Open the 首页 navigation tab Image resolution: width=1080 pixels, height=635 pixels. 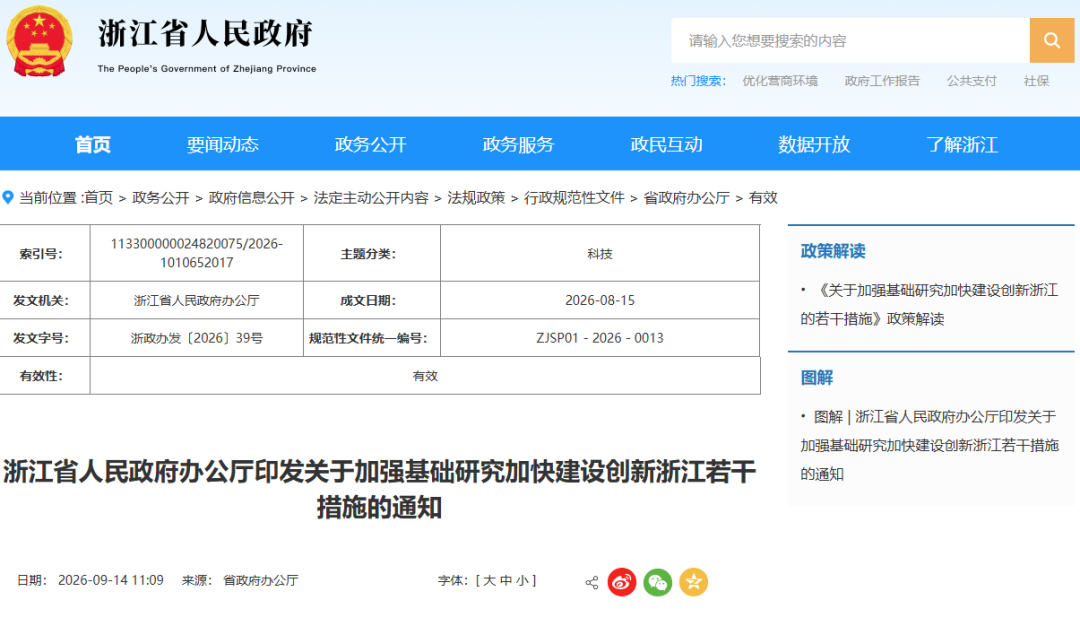point(92,145)
